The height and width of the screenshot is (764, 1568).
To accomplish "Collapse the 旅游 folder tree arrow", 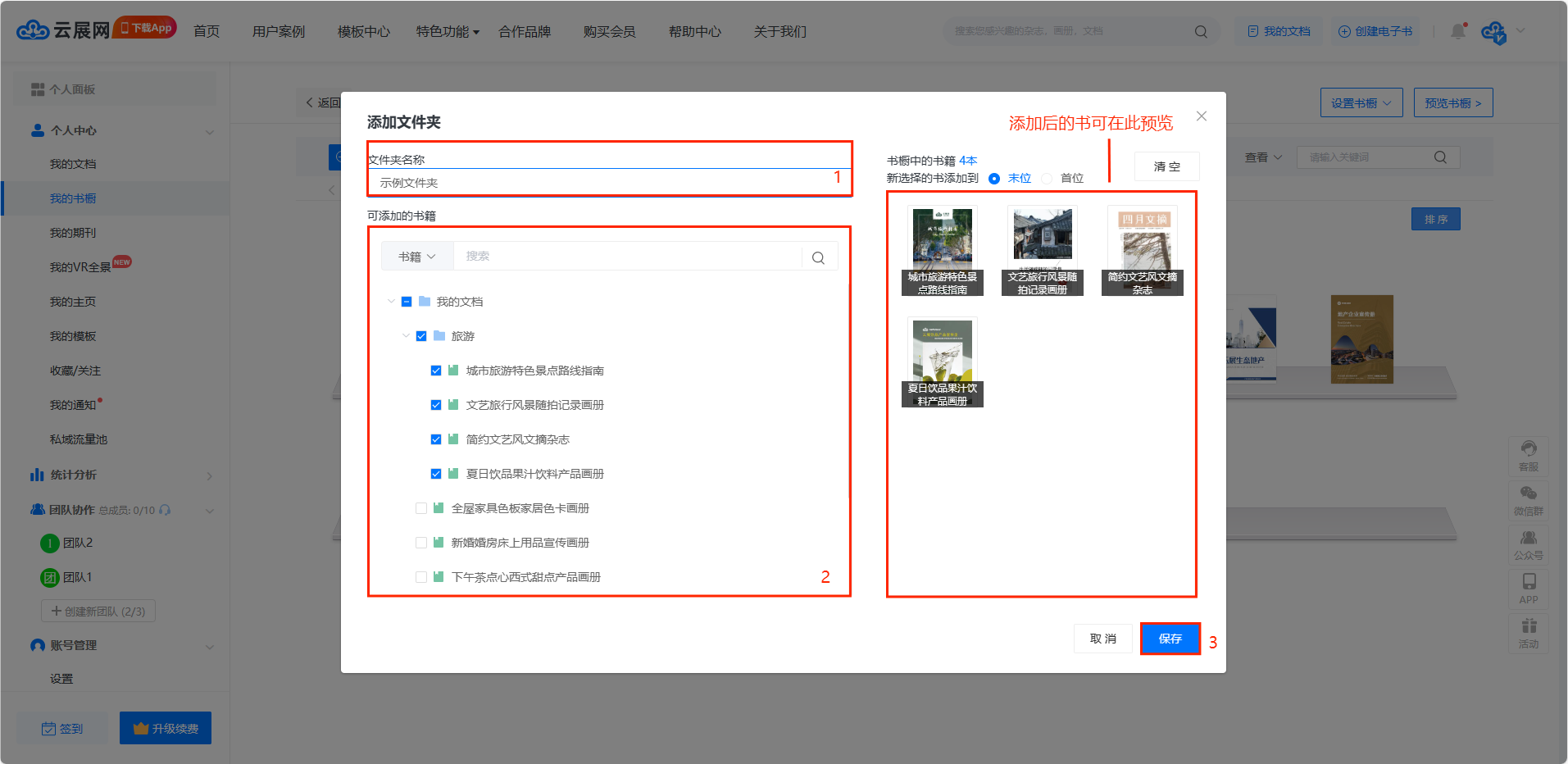I will (x=406, y=335).
